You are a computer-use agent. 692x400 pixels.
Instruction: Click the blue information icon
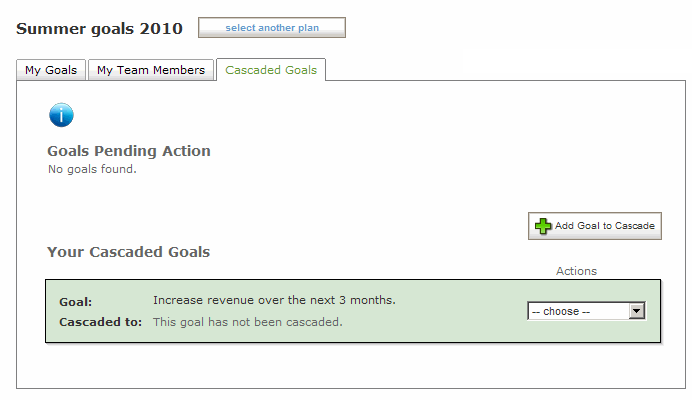pyautogui.click(x=61, y=115)
